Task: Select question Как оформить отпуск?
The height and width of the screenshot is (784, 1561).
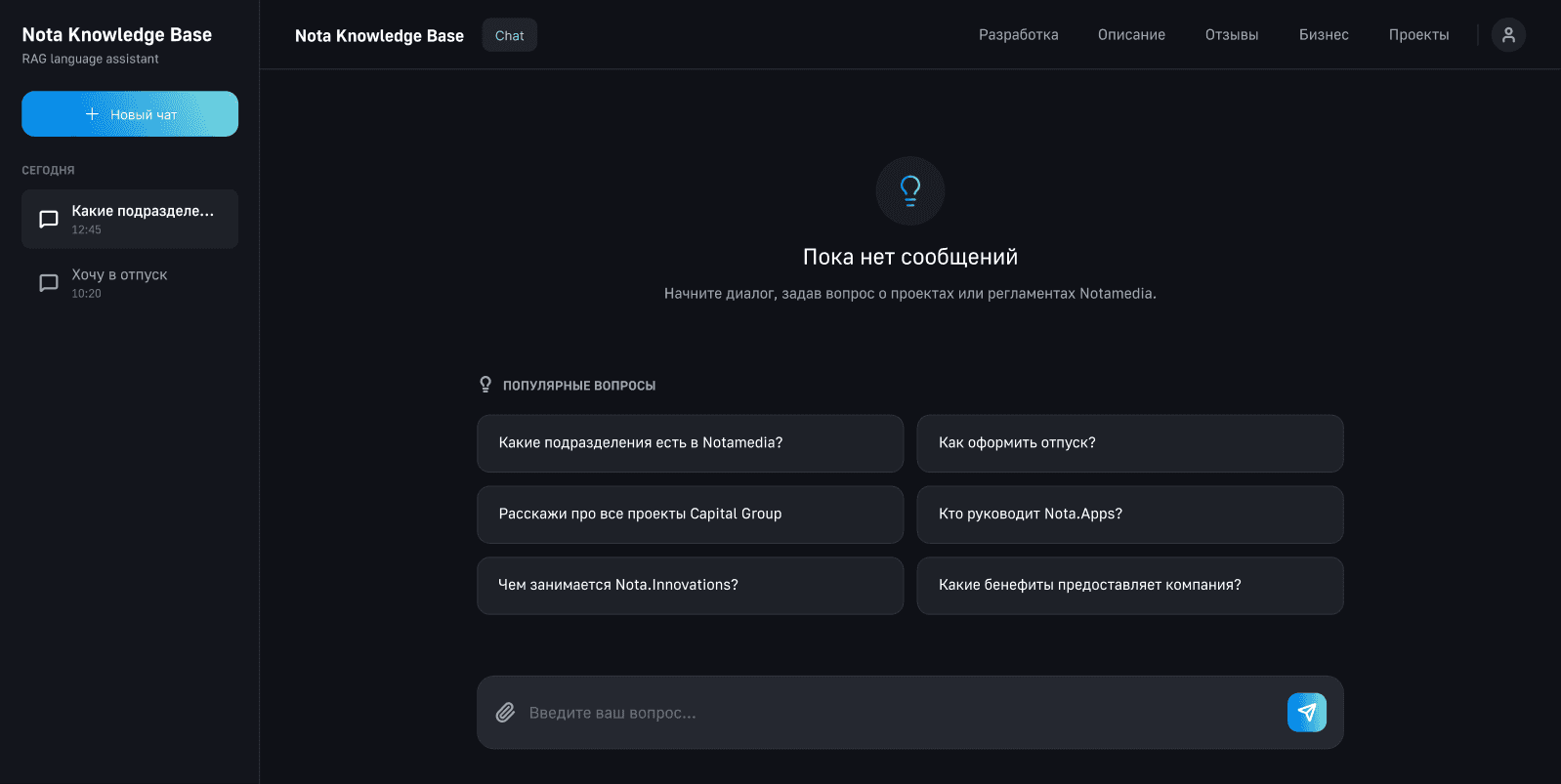Action: click(1130, 443)
